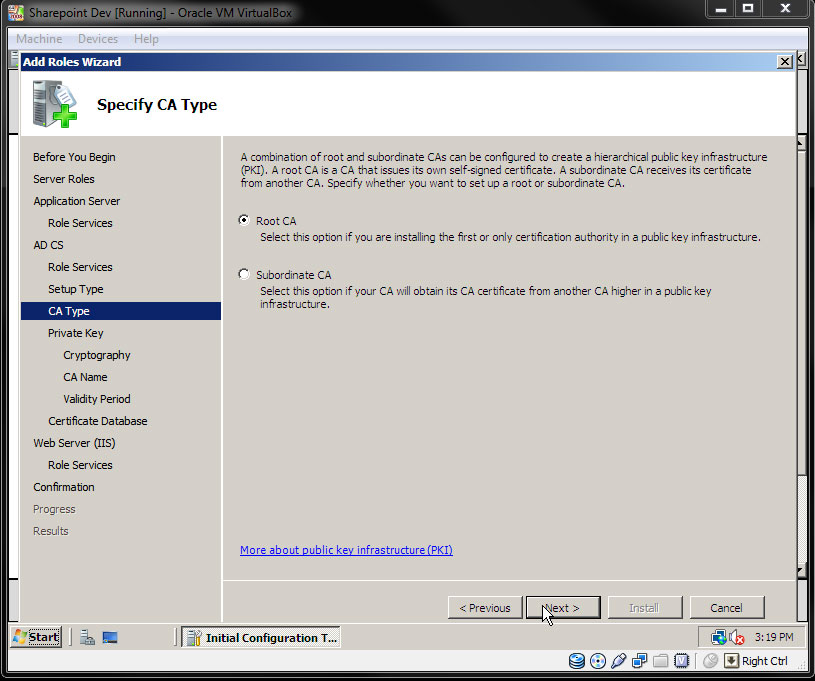Go to Cryptography step

point(97,355)
